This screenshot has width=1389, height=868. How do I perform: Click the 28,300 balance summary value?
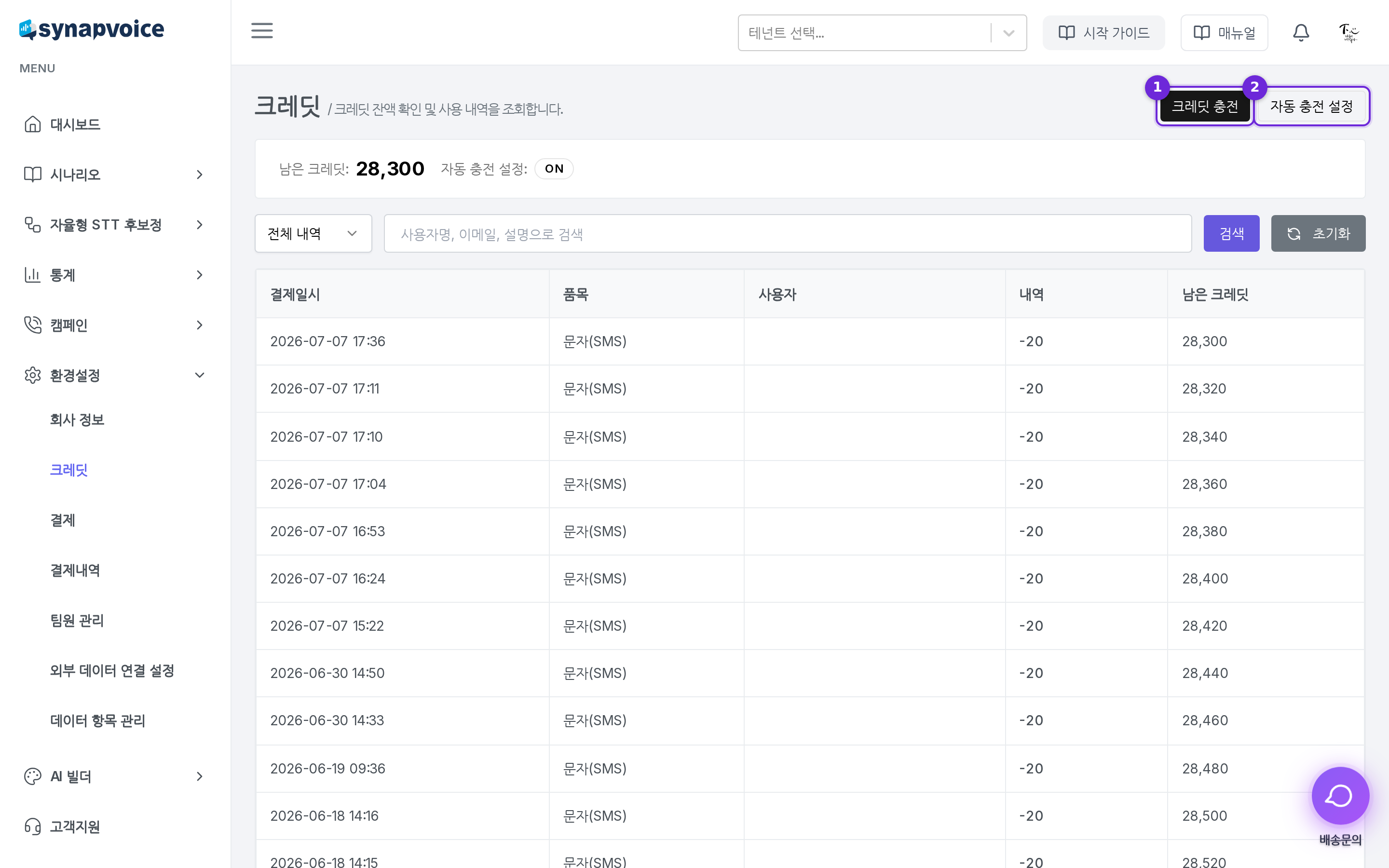390,169
